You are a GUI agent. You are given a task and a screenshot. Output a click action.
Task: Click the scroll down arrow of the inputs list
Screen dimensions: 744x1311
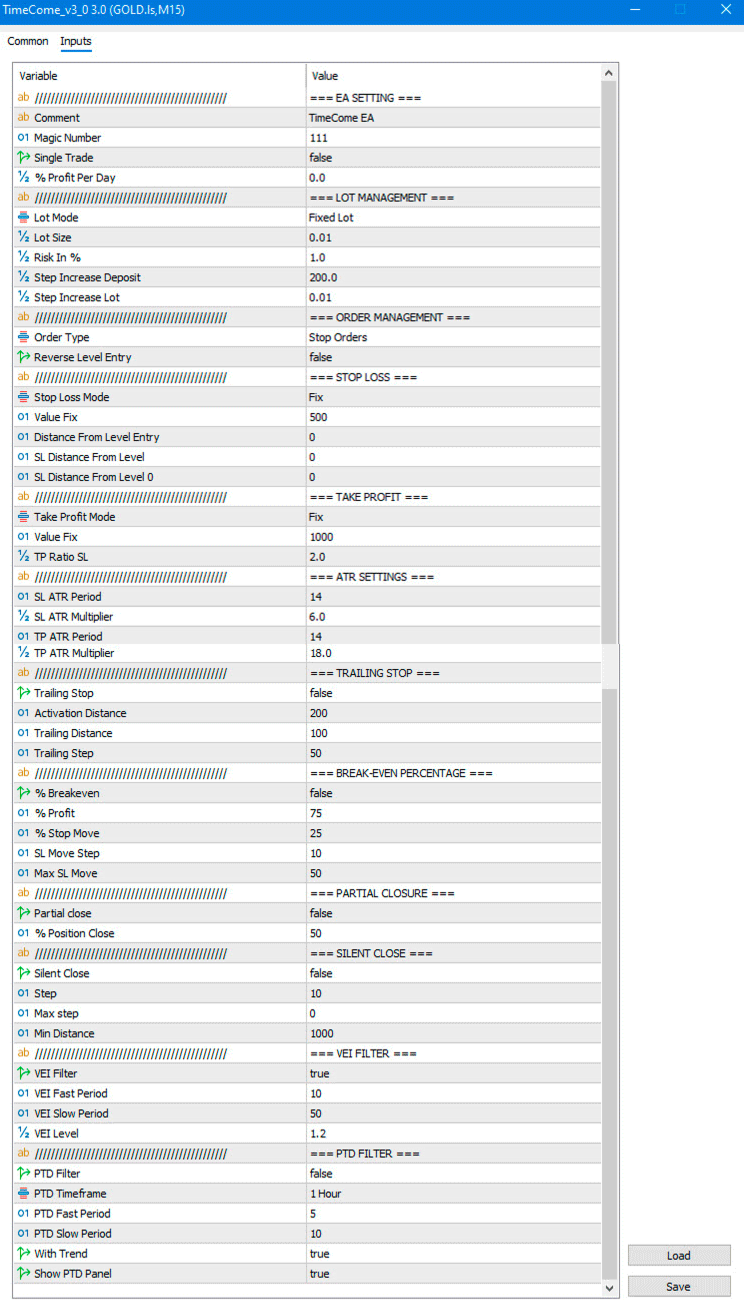point(608,1290)
